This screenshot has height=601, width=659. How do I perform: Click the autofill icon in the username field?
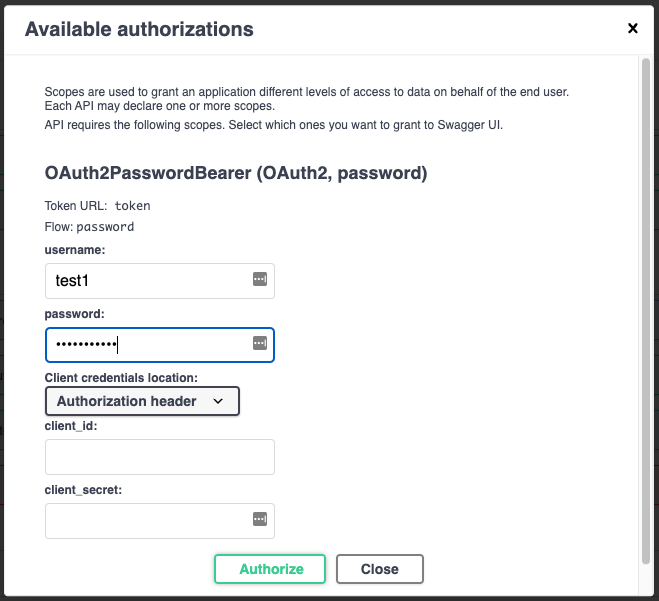click(260, 280)
